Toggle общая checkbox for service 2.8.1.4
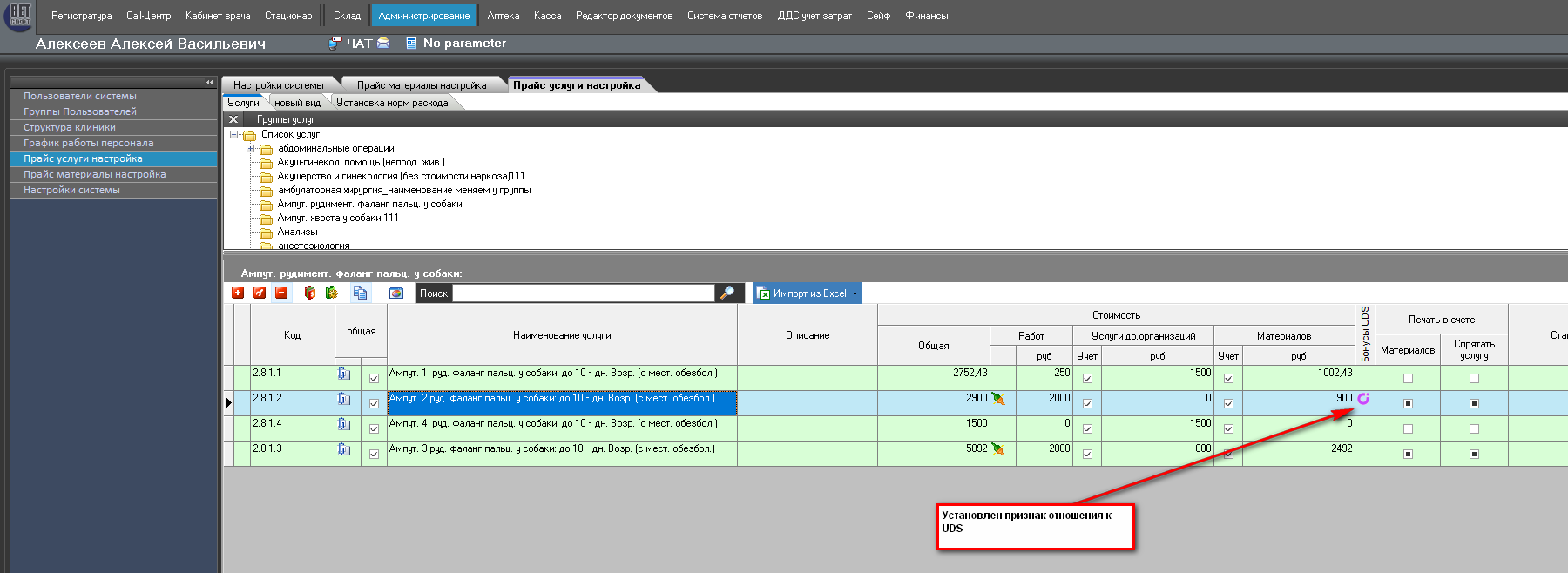The image size is (1568, 573). pos(375,429)
